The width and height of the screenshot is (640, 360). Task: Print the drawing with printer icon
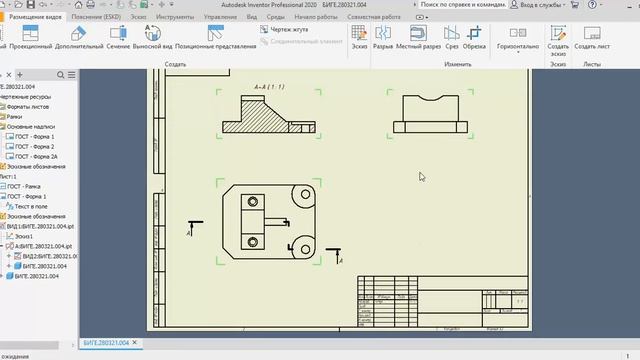(91, 5)
